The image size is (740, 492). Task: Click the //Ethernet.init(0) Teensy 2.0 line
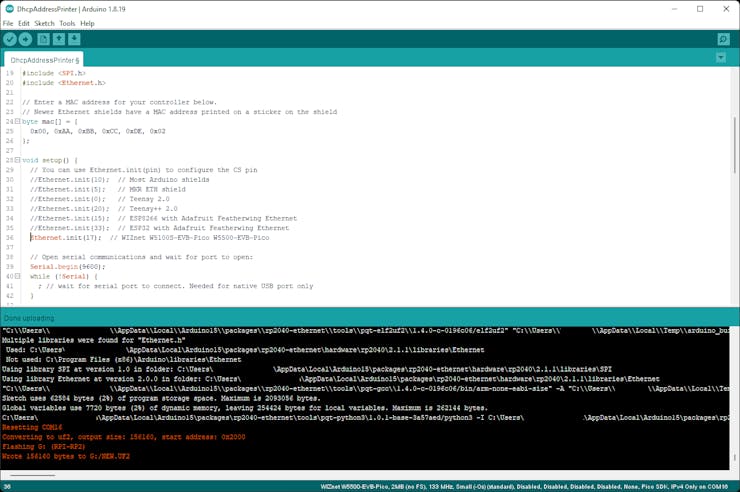click(100, 199)
